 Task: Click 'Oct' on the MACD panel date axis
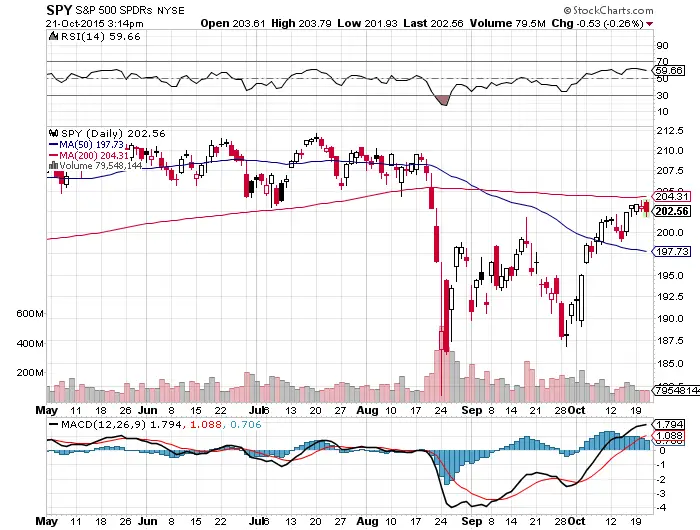(577, 521)
